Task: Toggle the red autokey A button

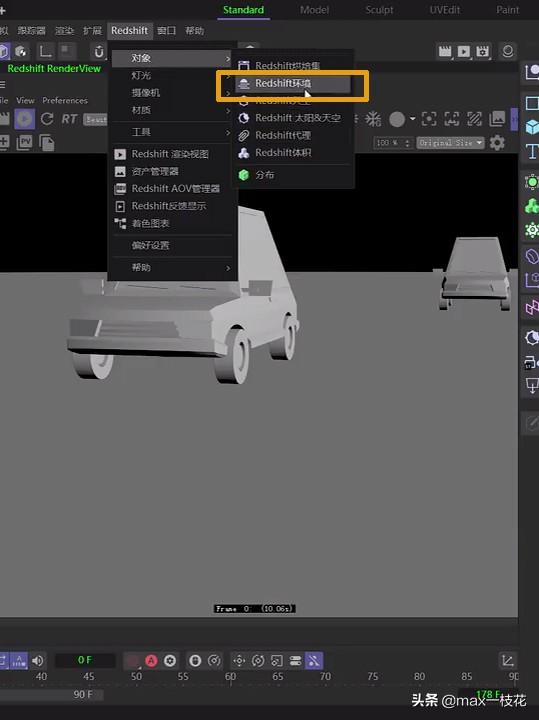Action: [151, 661]
